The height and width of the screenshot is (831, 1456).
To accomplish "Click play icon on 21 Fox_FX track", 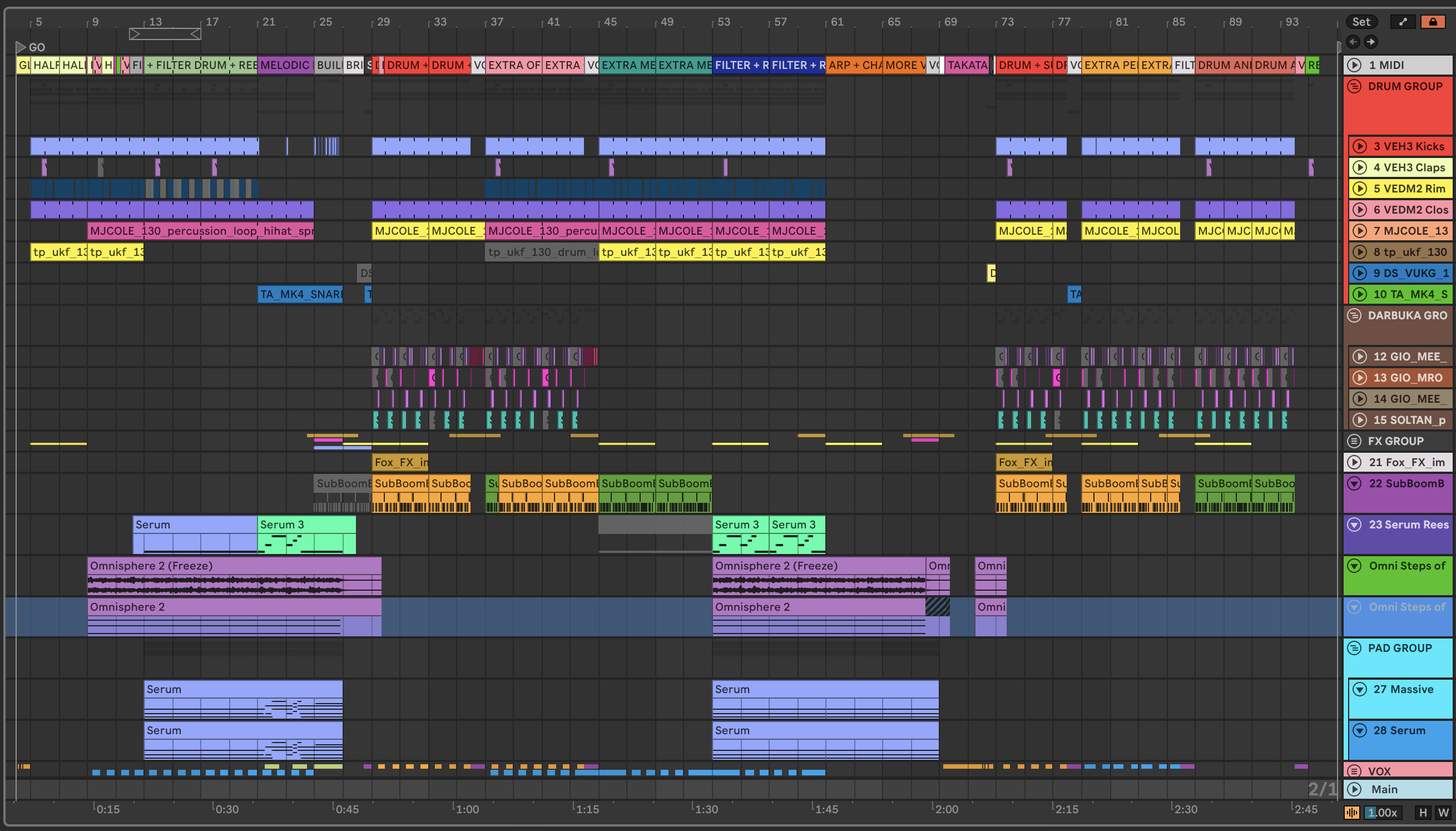I will coord(1354,462).
